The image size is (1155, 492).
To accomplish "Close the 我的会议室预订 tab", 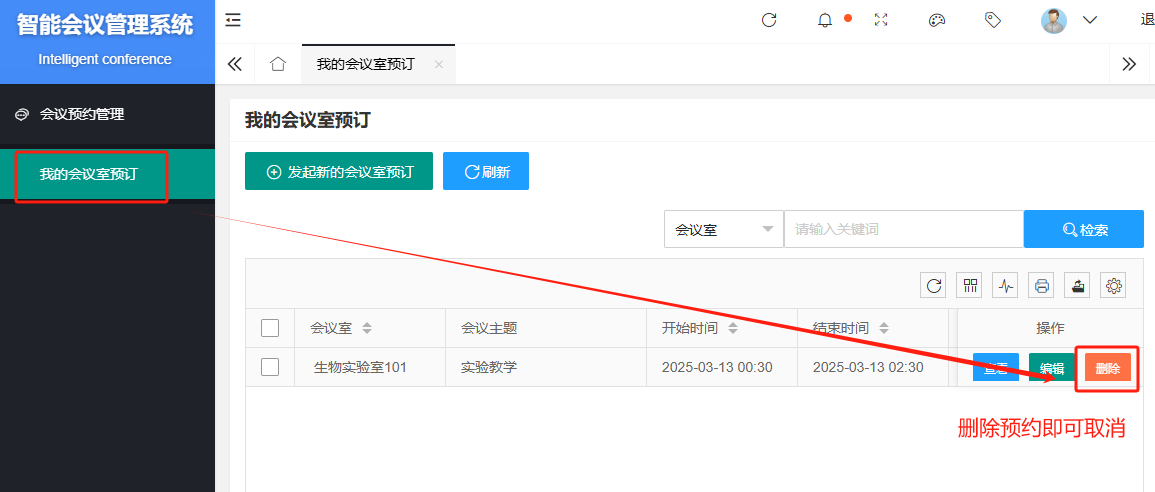I will coord(438,64).
